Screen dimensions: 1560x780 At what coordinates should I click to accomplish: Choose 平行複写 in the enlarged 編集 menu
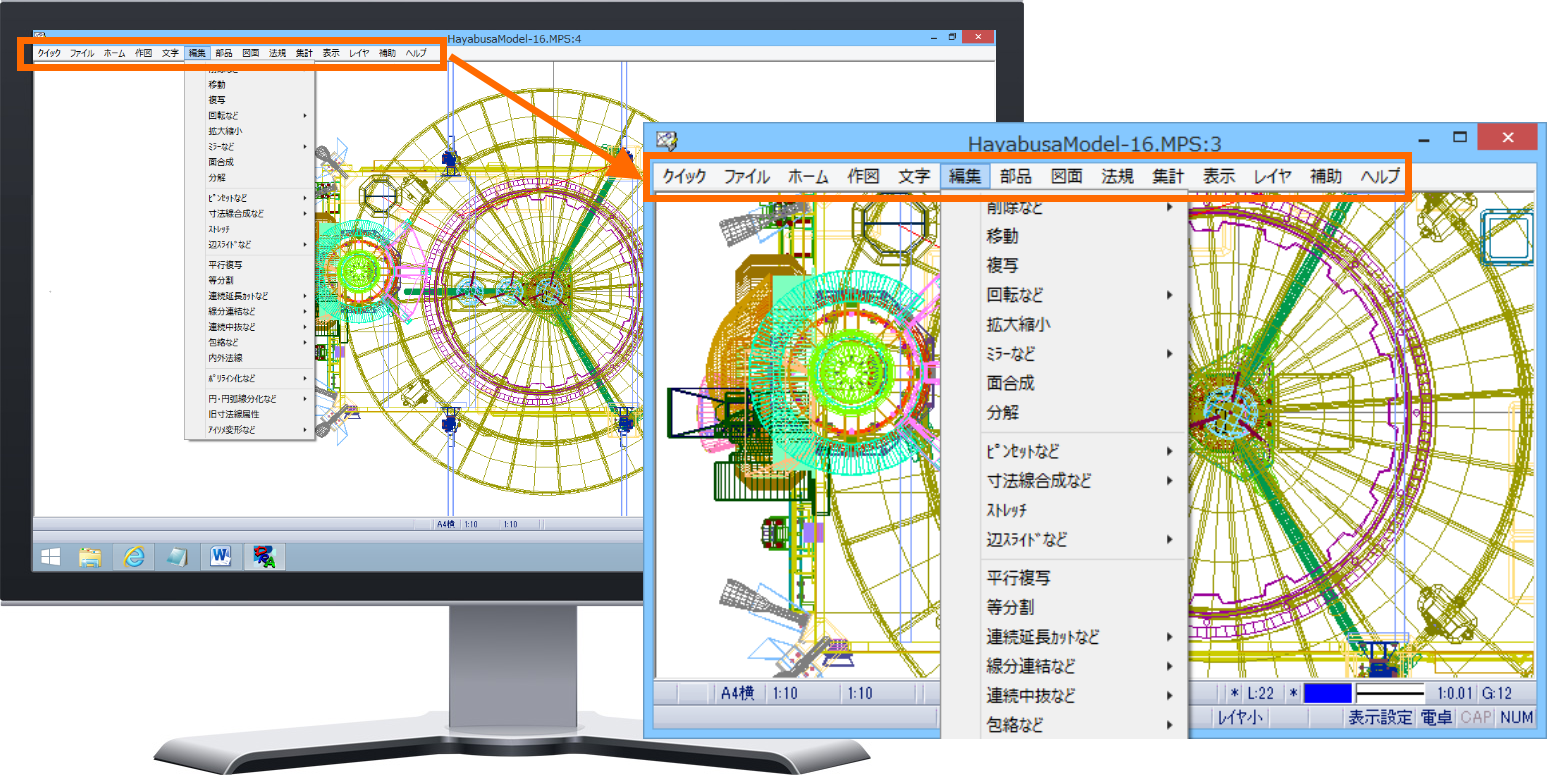(1018, 578)
